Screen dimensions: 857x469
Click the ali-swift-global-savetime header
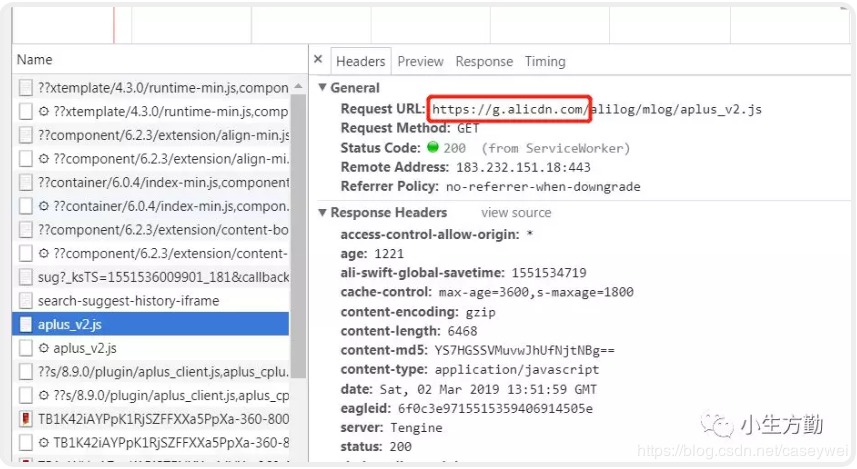coord(463,273)
